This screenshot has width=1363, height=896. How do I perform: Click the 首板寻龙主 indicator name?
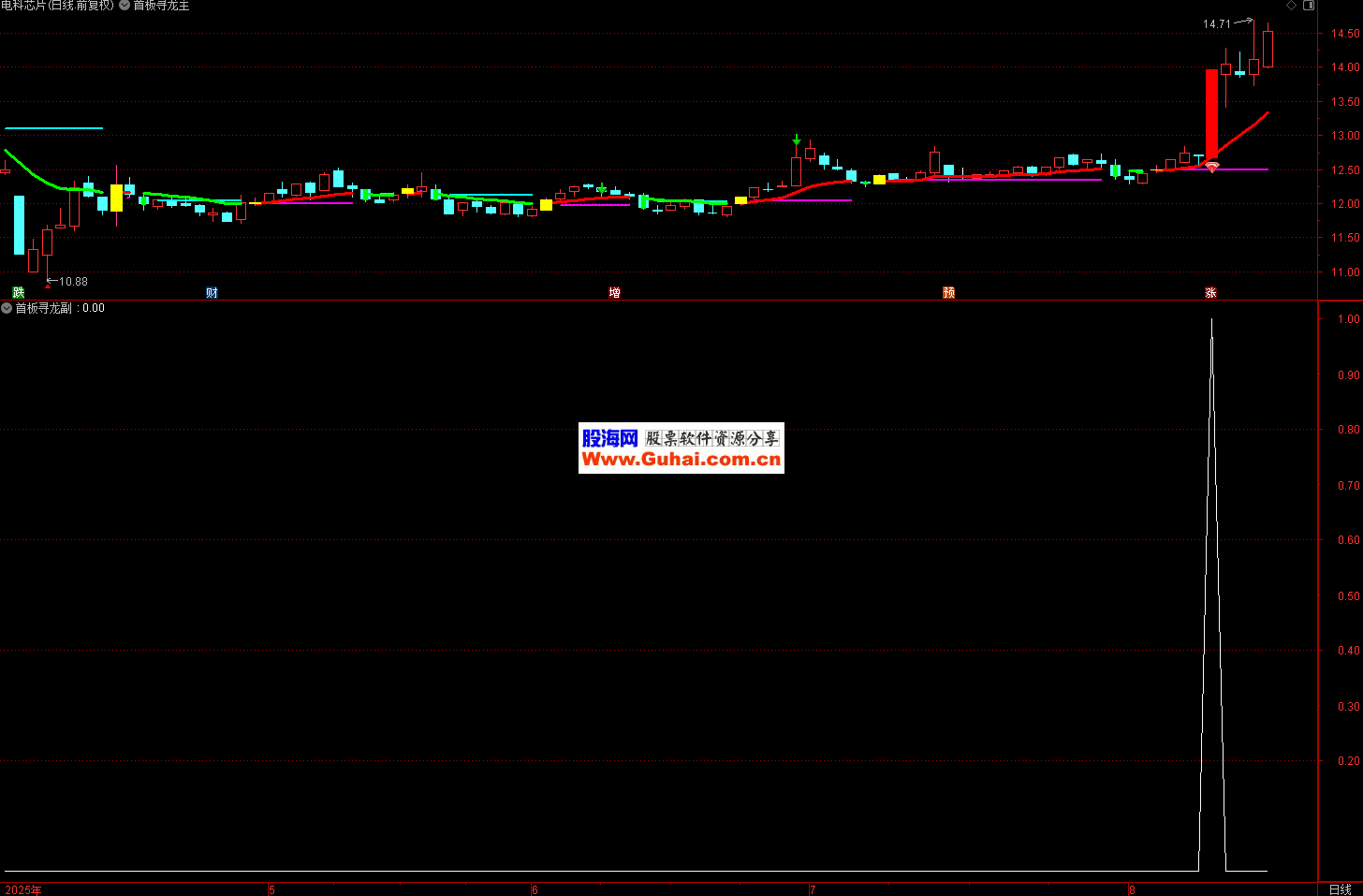pyautogui.click(x=161, y=6)
